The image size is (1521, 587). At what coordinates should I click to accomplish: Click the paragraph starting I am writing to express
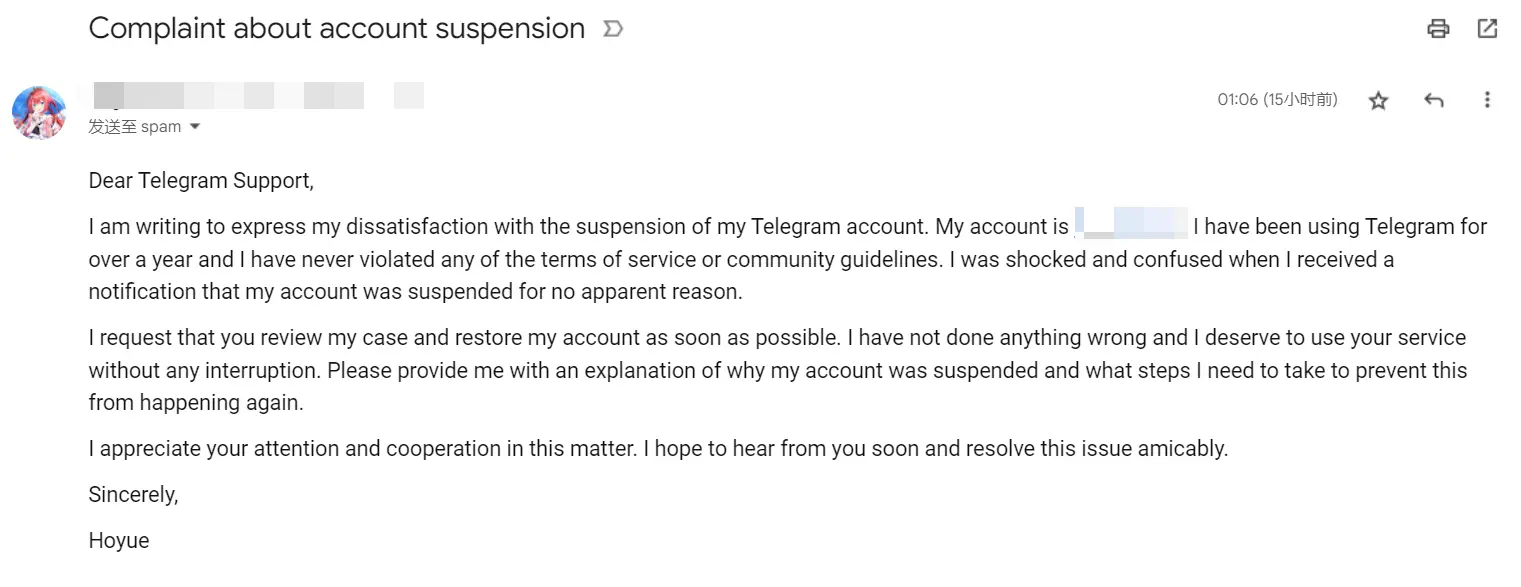[x=788, y=260]
